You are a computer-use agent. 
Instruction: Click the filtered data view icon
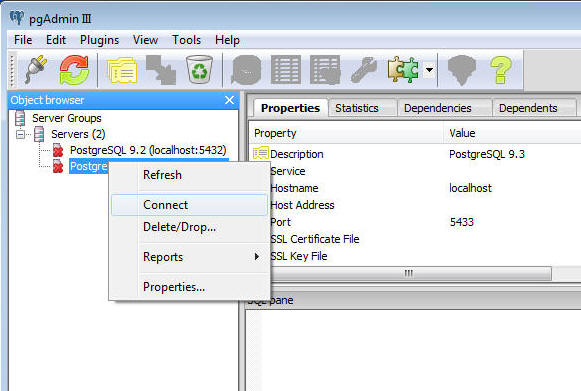point(325,70)
